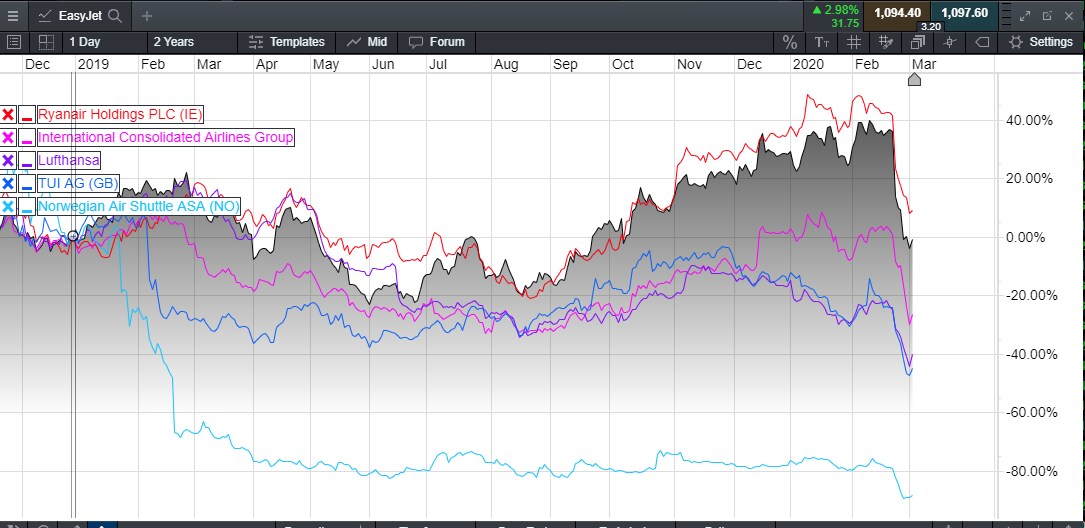This screenshot has height=528, width=1085.
Task: Click Lufthansa purple line color swatch
Action: tap(27, 161)
